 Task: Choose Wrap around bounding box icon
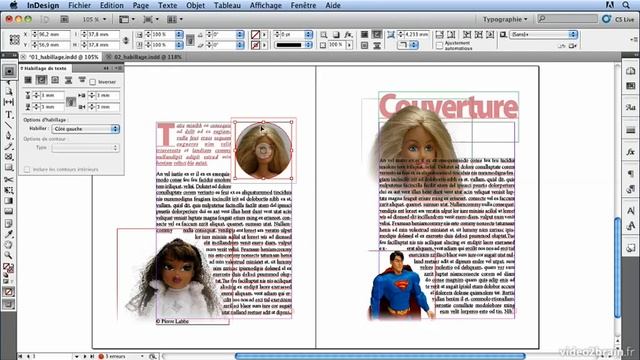coord(41,80)
